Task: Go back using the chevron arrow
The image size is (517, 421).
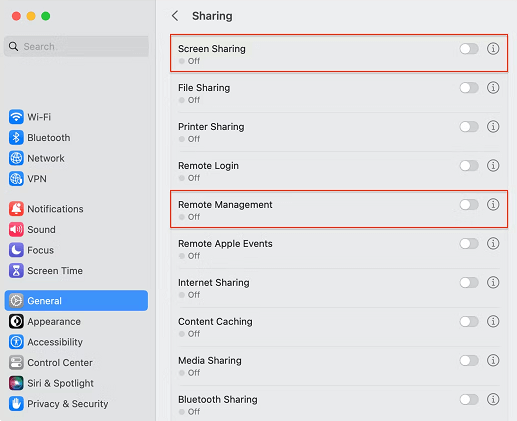Action: [x=175, y=16]
